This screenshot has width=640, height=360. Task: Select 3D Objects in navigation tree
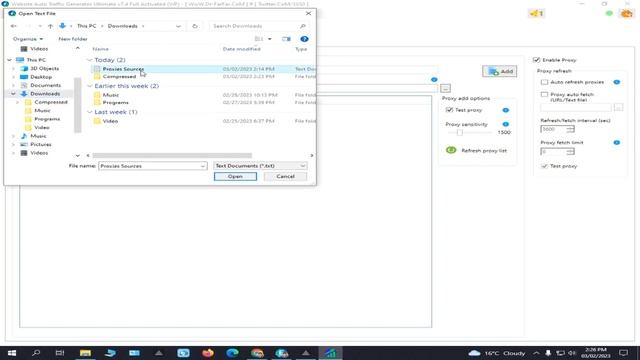click(x=44, y=69)
